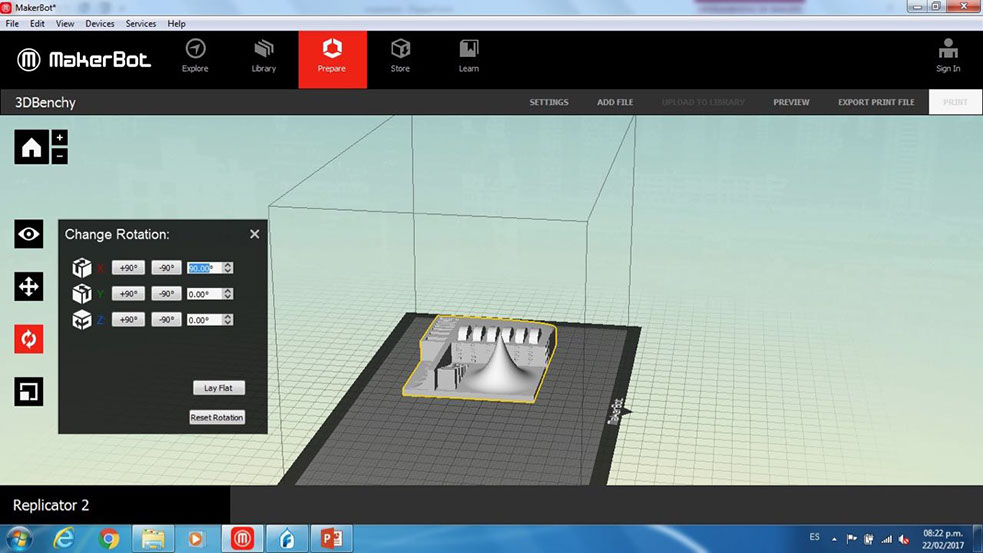Viewport: 983px width, 553px height.
Task: Close the Change Rotation panel
Action: [x=255, y=234]
